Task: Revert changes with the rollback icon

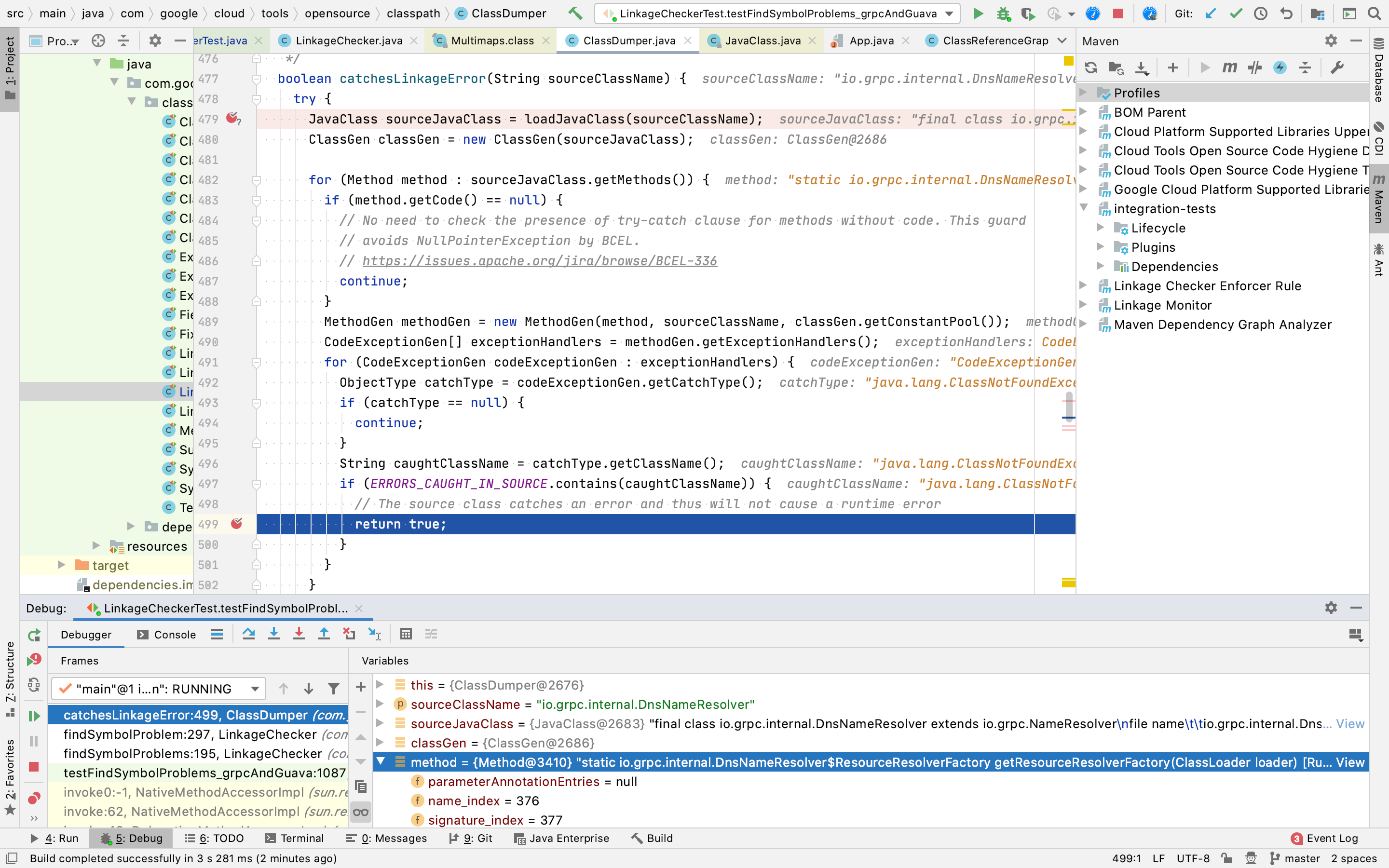Action: pyautogui.click(x=1286, y=13)
